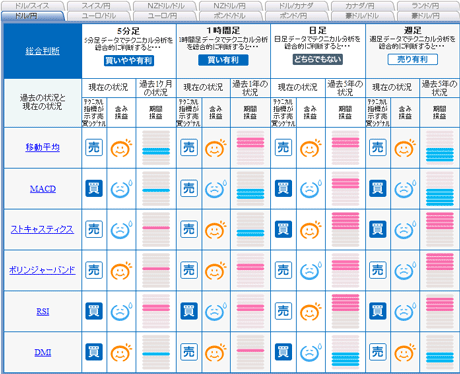Click the 週足 buy signal icon for RSI
This screenshot has width=460, height=374.
(x=378, y=311)
